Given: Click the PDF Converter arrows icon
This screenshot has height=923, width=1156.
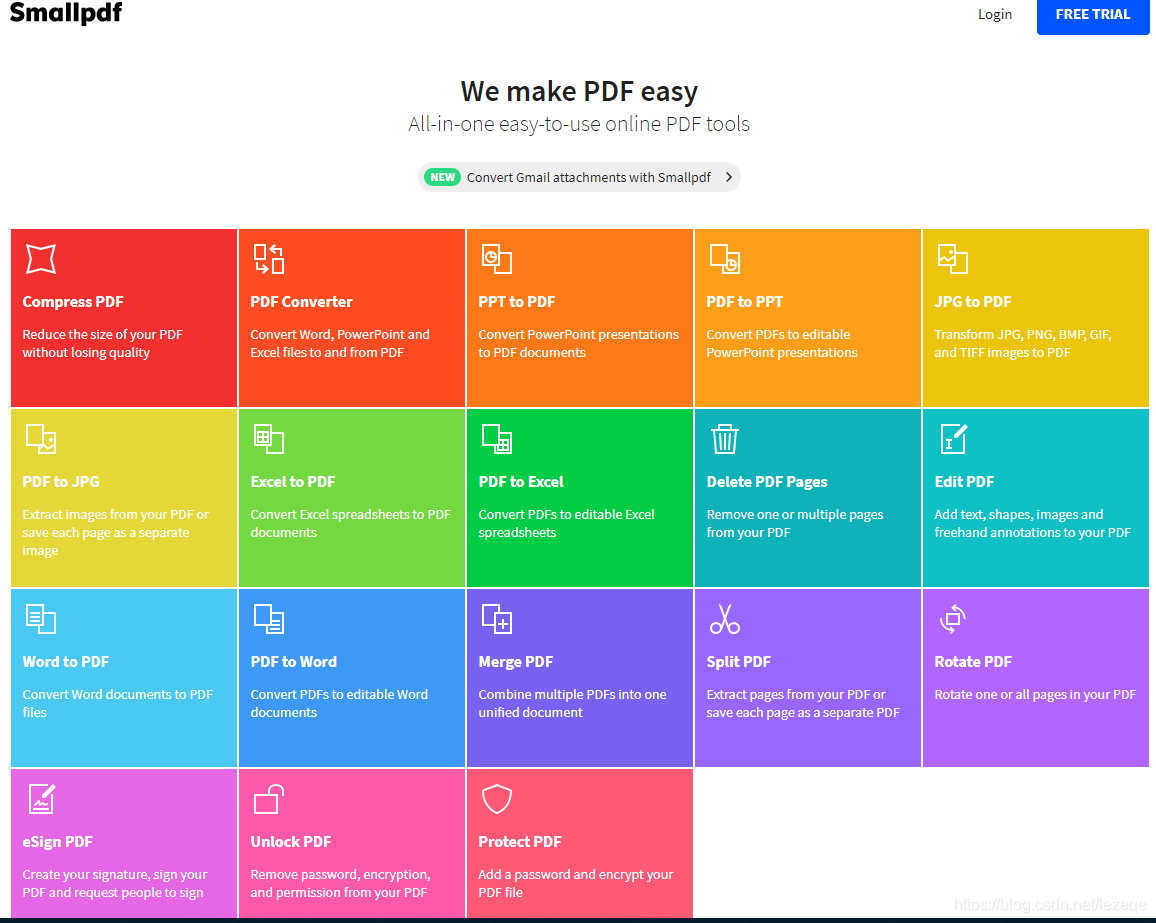Looking at the screenshot, I should (x=268, y=259).
